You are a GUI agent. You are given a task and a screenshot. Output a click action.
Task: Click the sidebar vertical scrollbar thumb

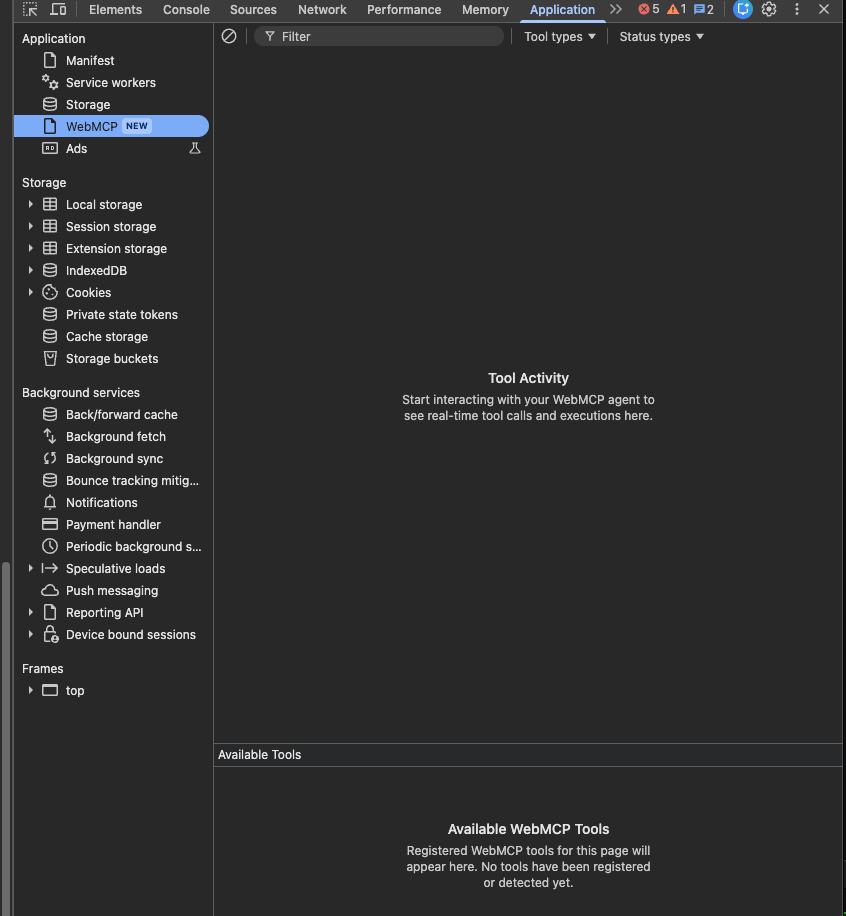point(6,738)
